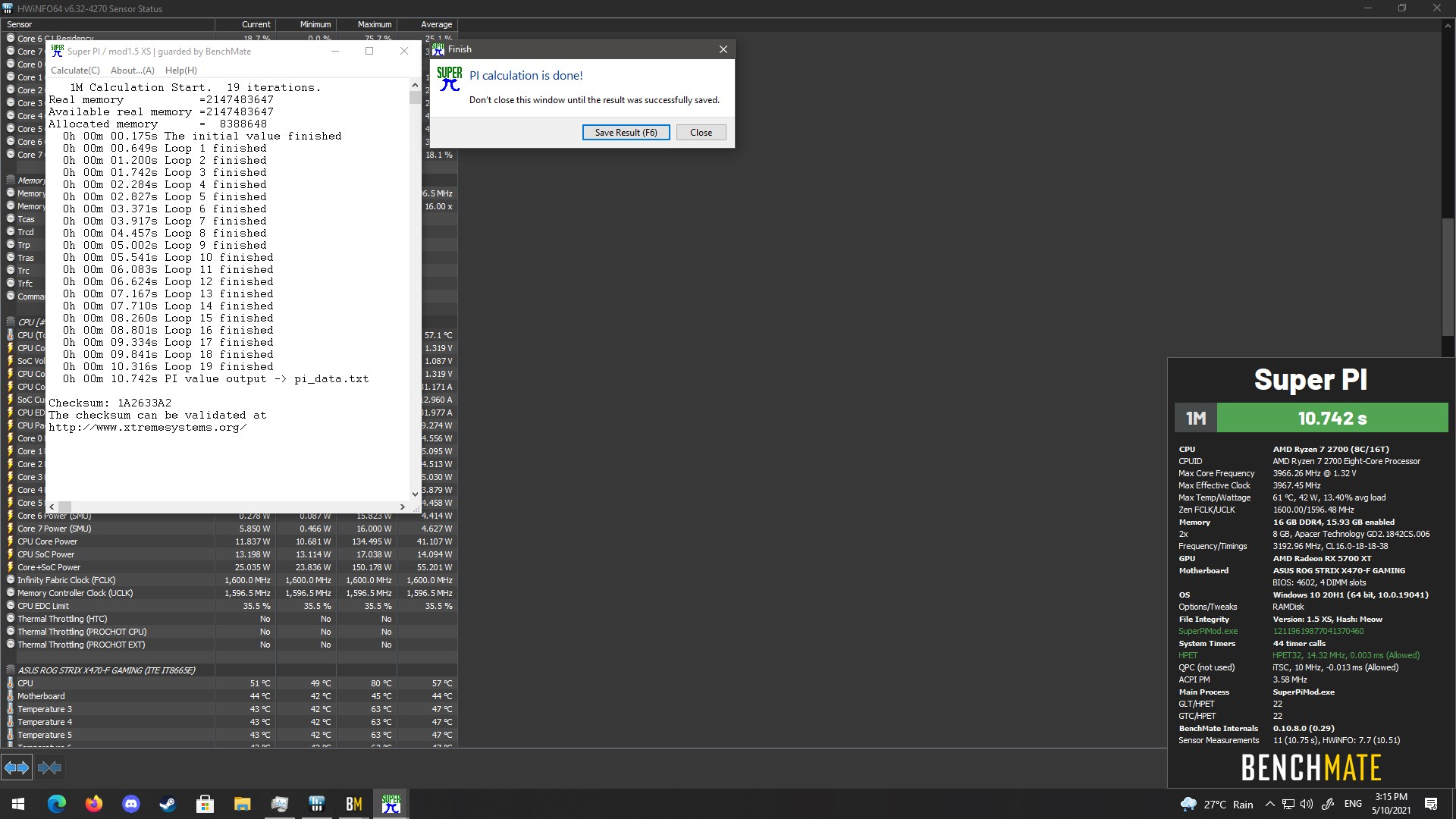Select the Thermal Throttling (PROCHOT EXT) row
The image size is (1456, 819).
pos(229,645)
